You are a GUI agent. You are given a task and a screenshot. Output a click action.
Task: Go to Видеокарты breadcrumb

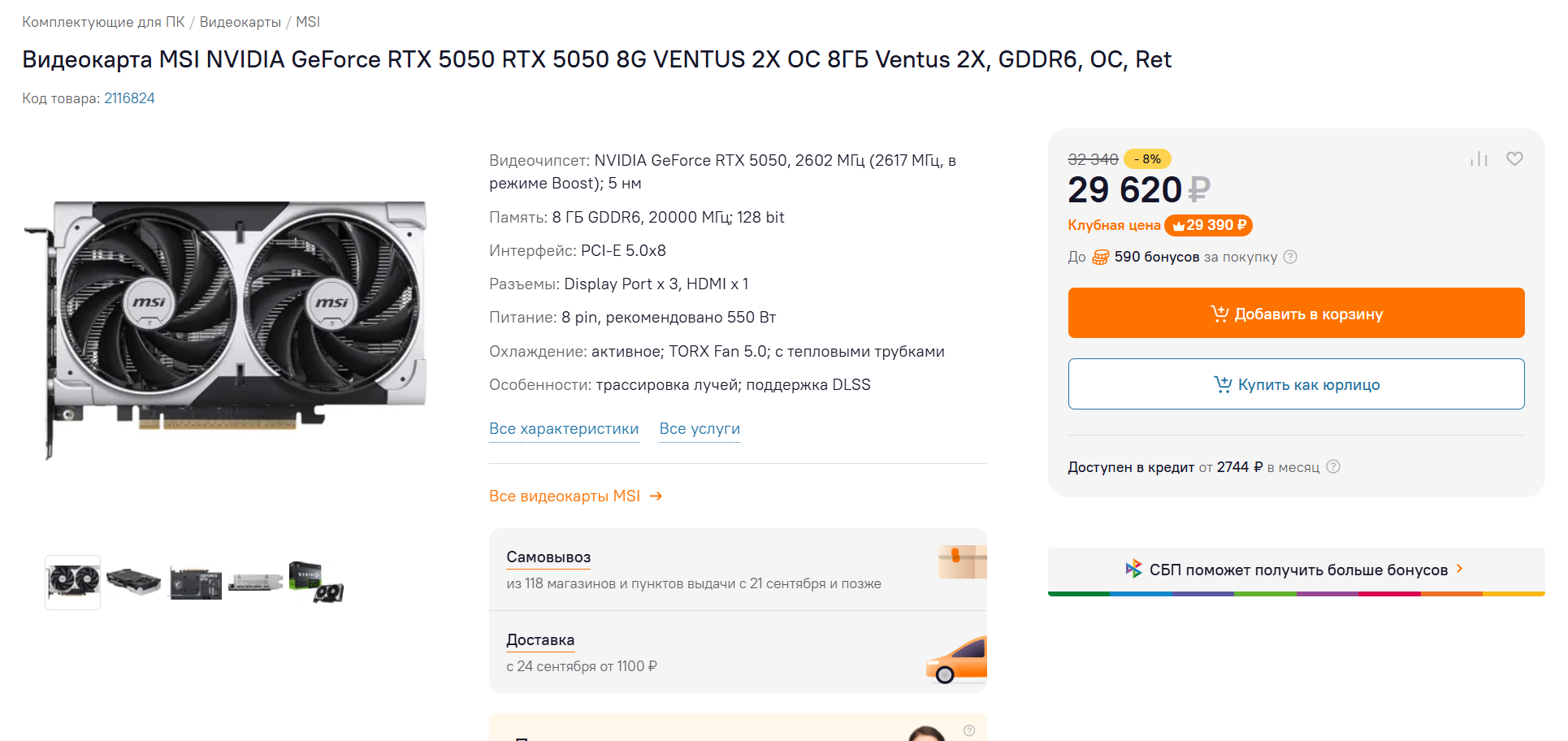click(240, 22)
